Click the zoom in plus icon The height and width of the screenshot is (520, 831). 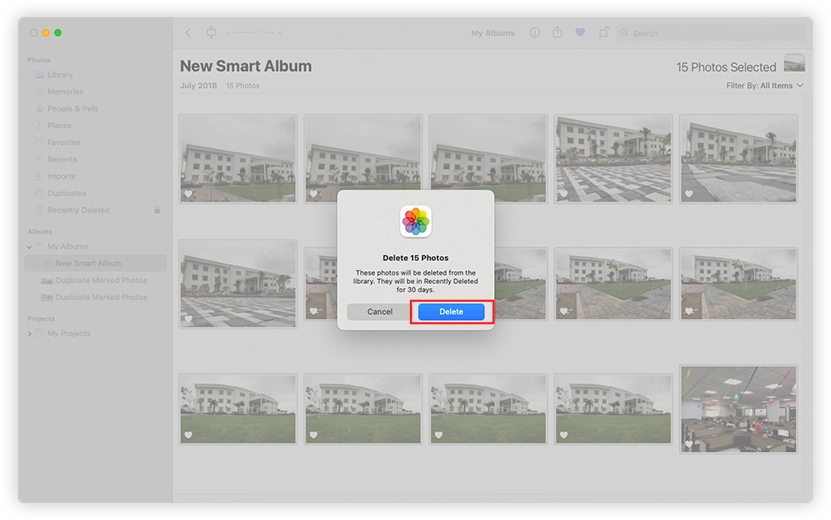pyautogui.click(x=280, y=33)
